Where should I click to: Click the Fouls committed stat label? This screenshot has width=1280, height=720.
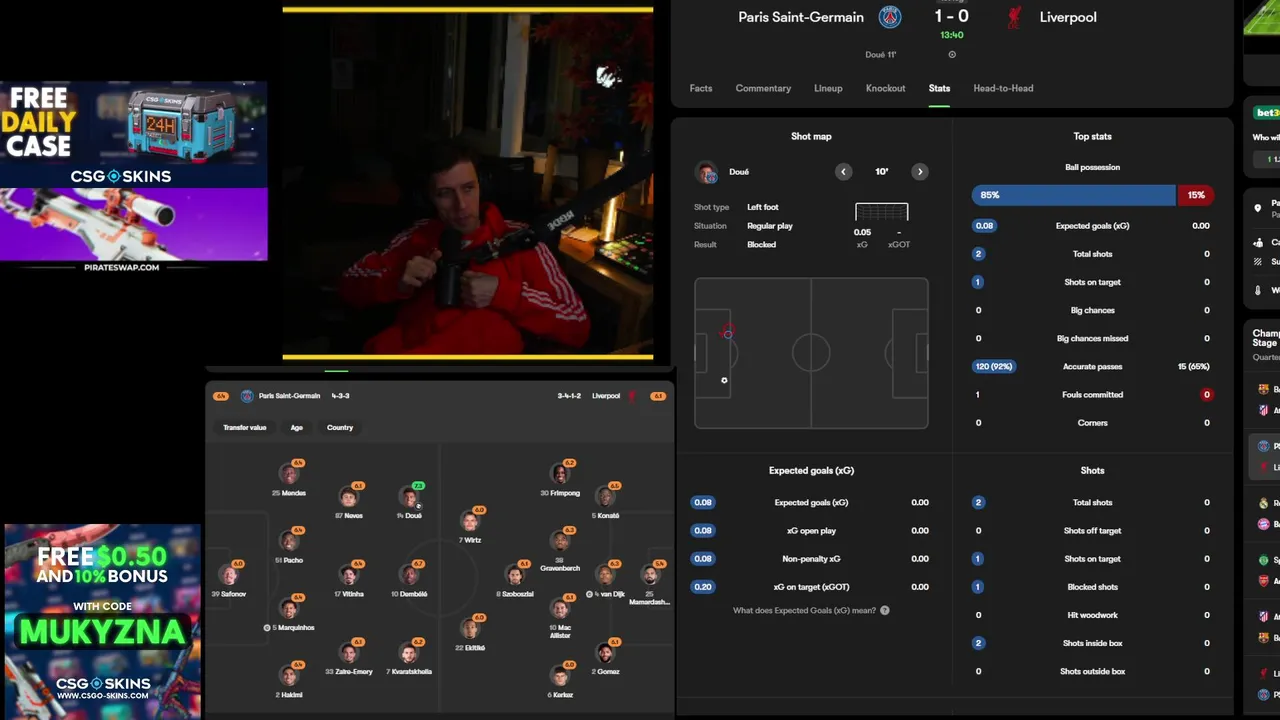click(1092, 395)
